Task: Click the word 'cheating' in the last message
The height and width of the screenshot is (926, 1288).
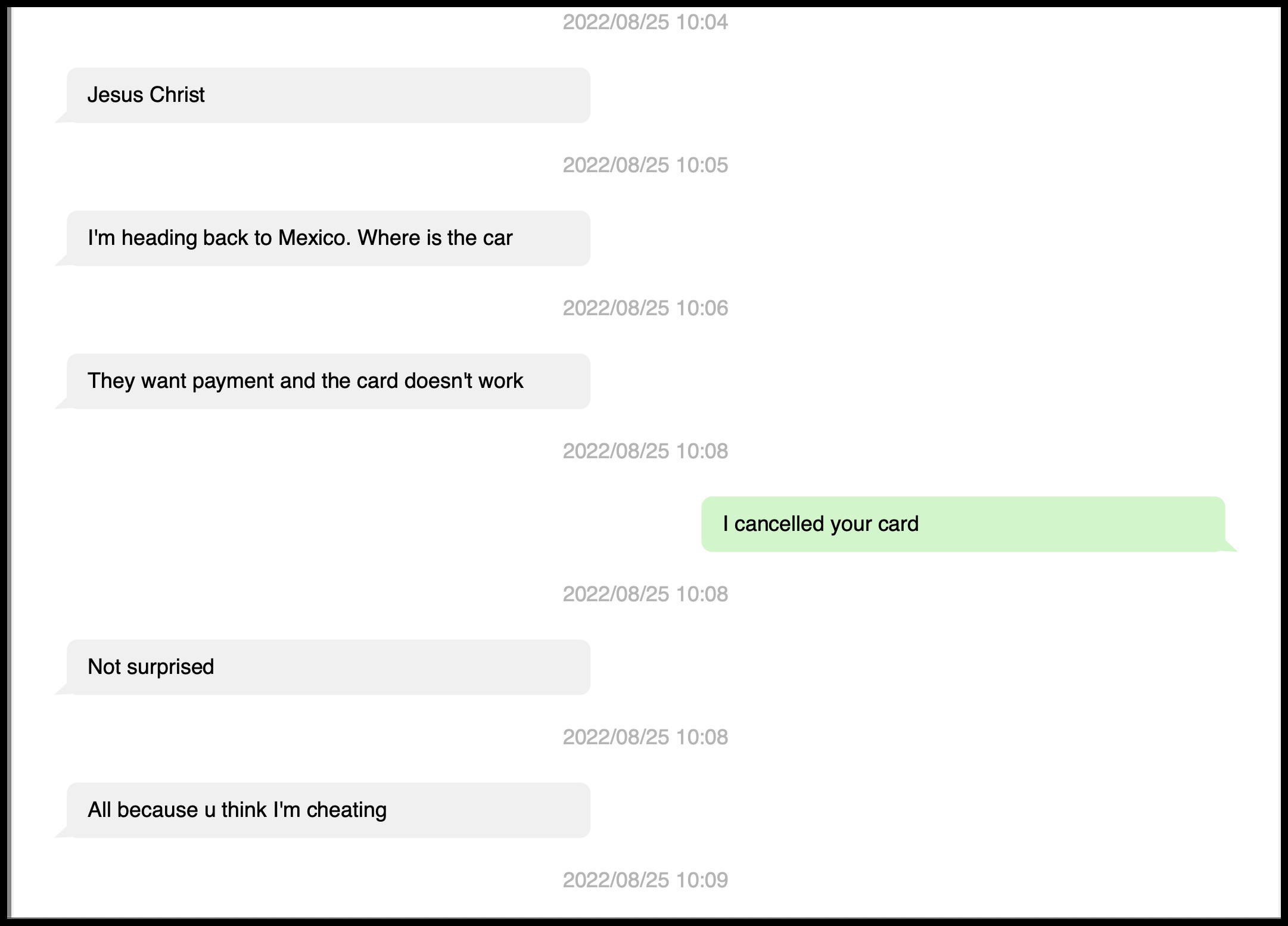Action: click(346, 810)
